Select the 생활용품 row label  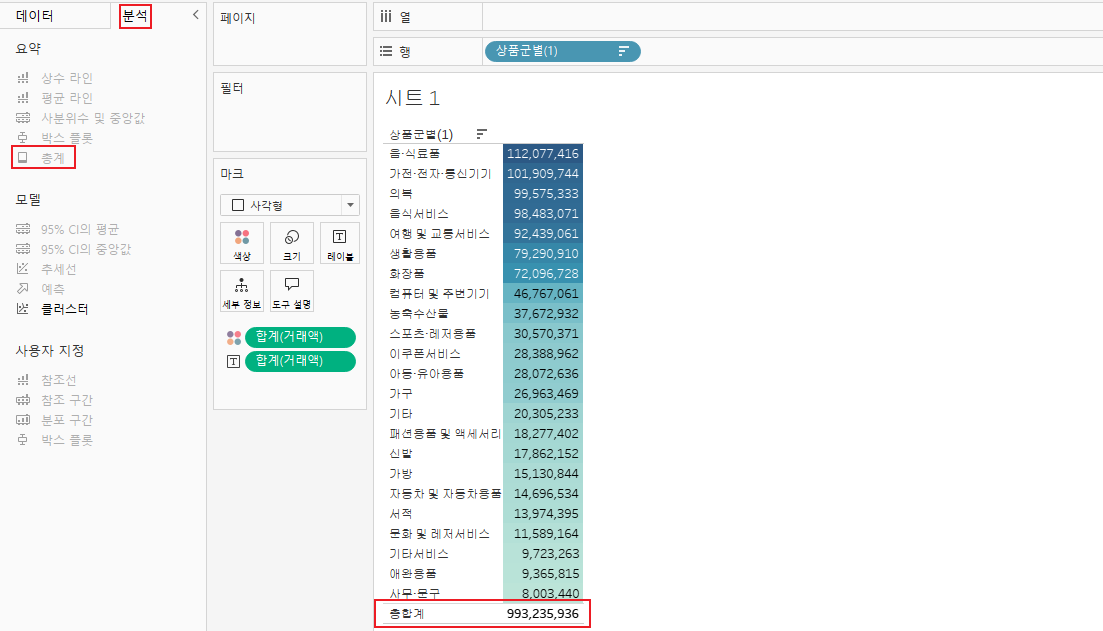coord(413,253)
